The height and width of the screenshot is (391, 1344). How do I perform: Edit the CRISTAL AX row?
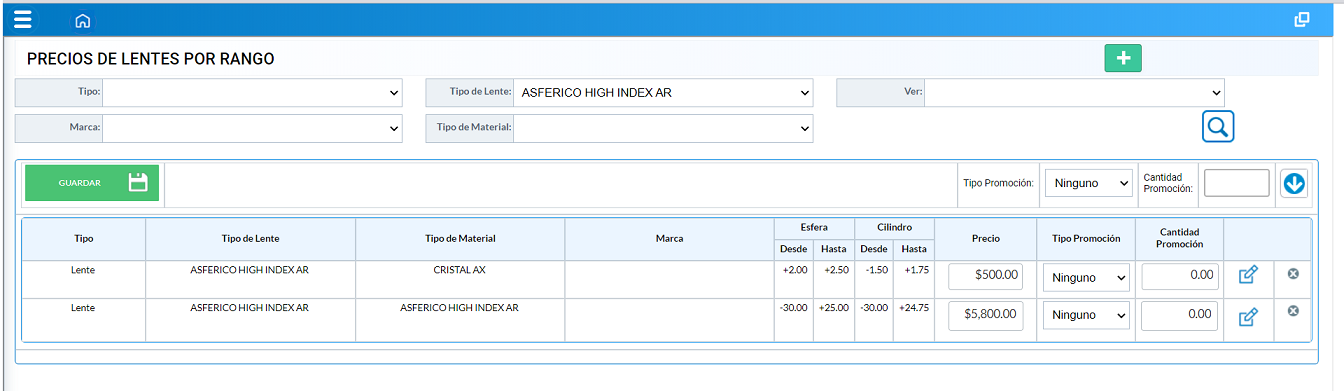(1248, 275)
